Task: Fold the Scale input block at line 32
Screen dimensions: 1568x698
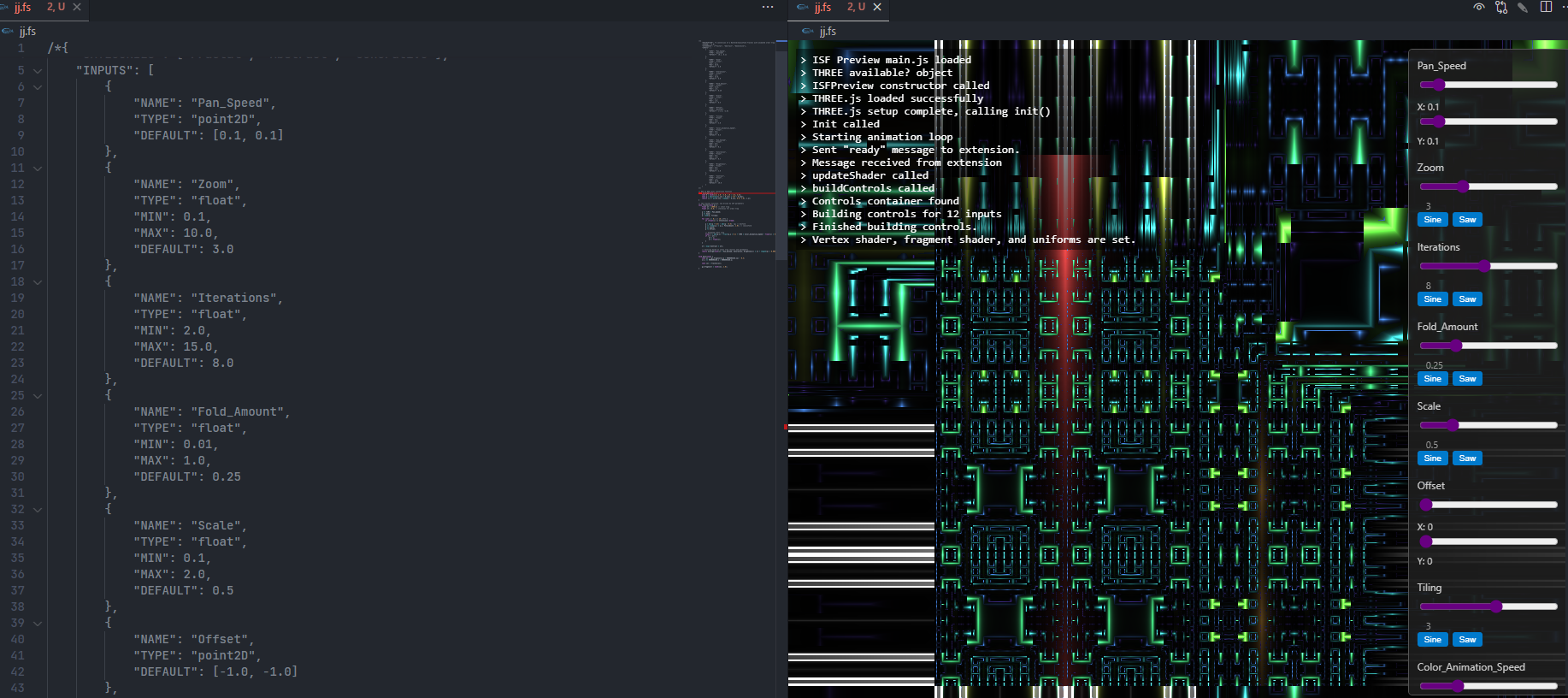Action: (x=38, y=510)
